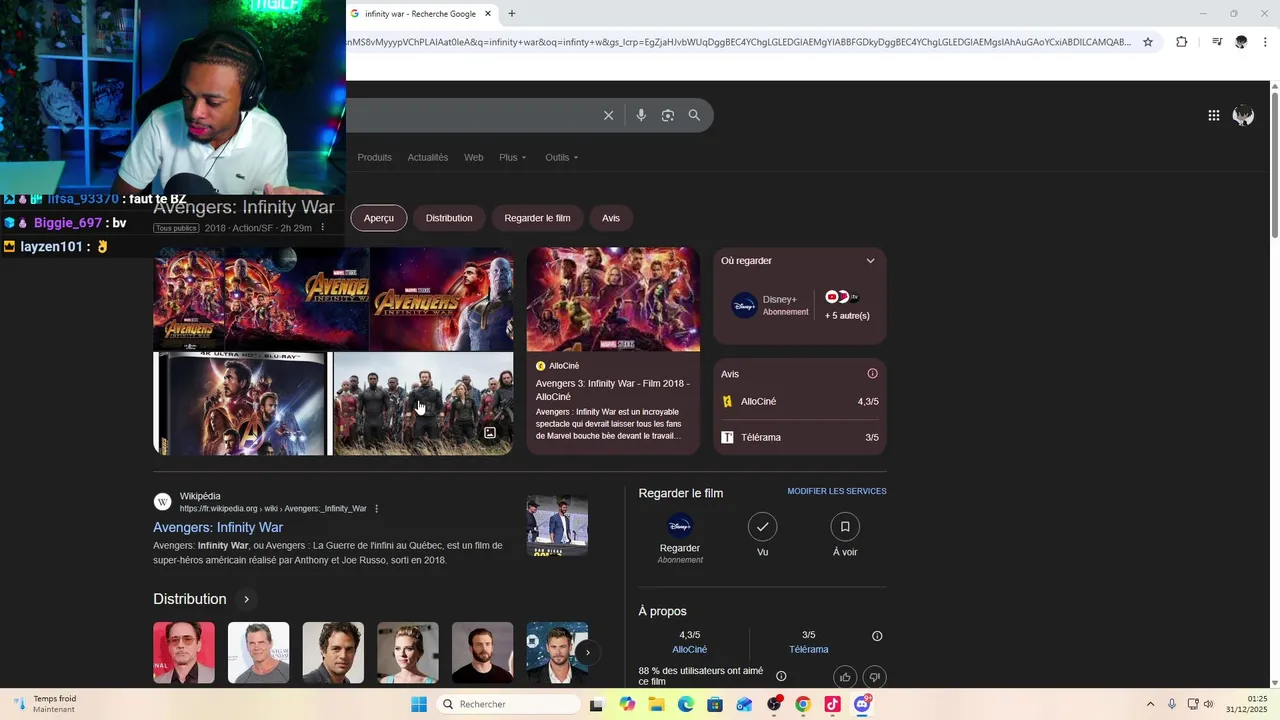Open the 4K Ultra HD Blu-ray image
Screen dimensions: 1280x720
[241, 403]
